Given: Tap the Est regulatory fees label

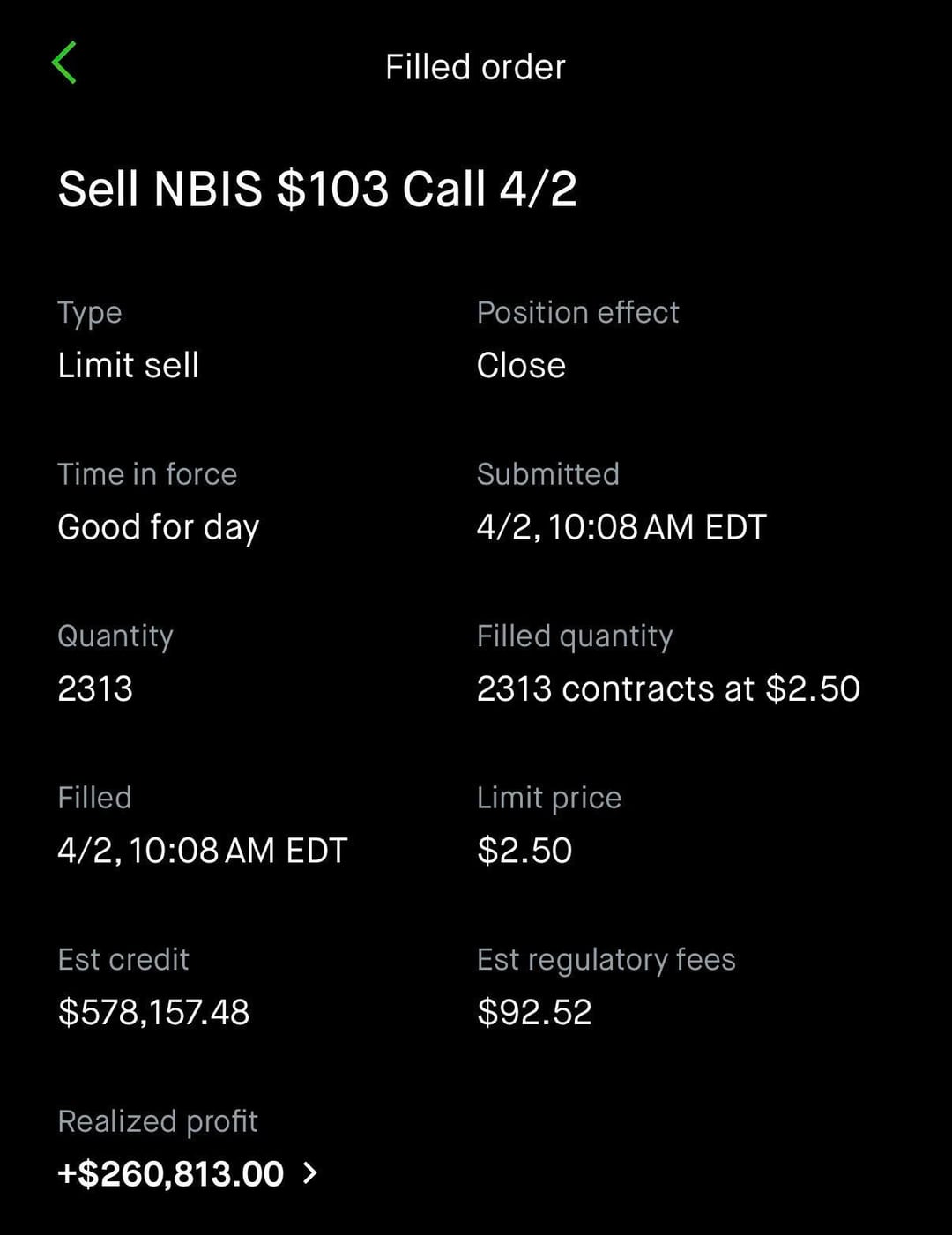Looking at the screenshot, I should (606, 959).
